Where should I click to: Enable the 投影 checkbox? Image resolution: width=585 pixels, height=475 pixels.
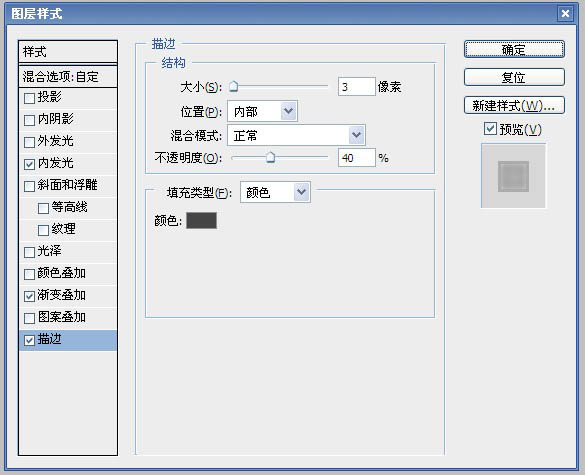pos(29,98)
